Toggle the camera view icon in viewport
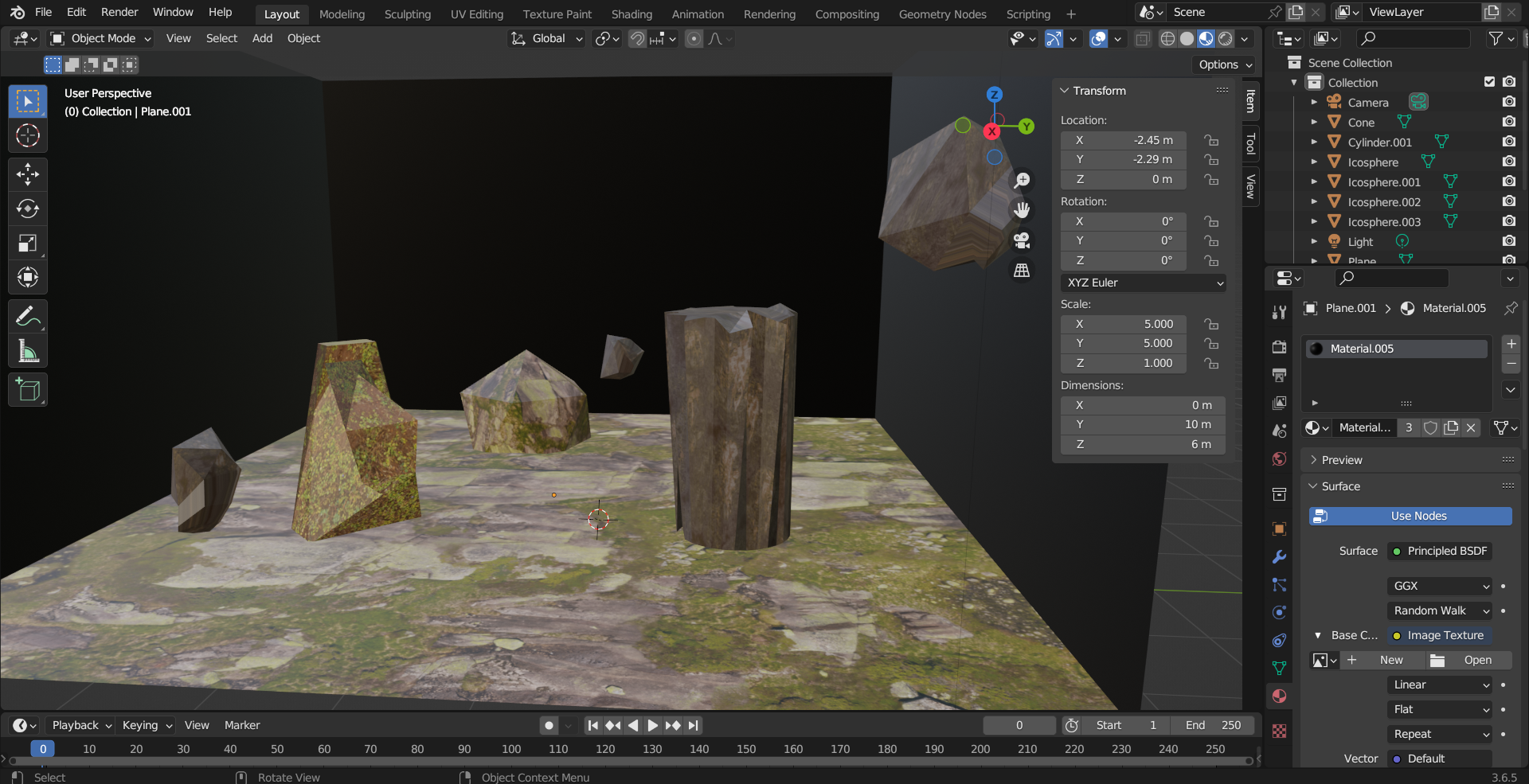This screenshot has height=784, width=1529. [x=1022, y=240]
